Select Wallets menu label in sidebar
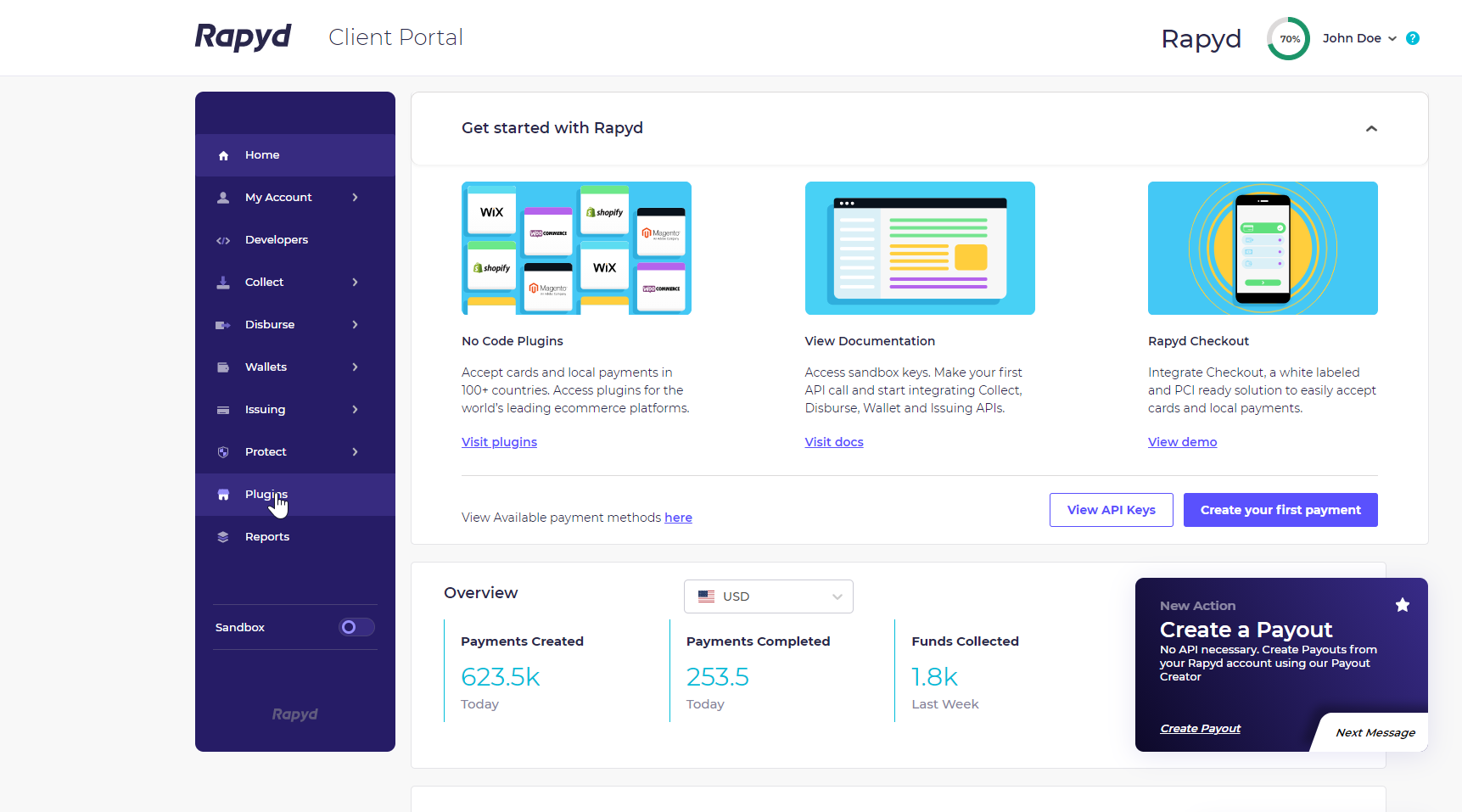Screen dimensions: 1462x812 (x=266, y=367)
